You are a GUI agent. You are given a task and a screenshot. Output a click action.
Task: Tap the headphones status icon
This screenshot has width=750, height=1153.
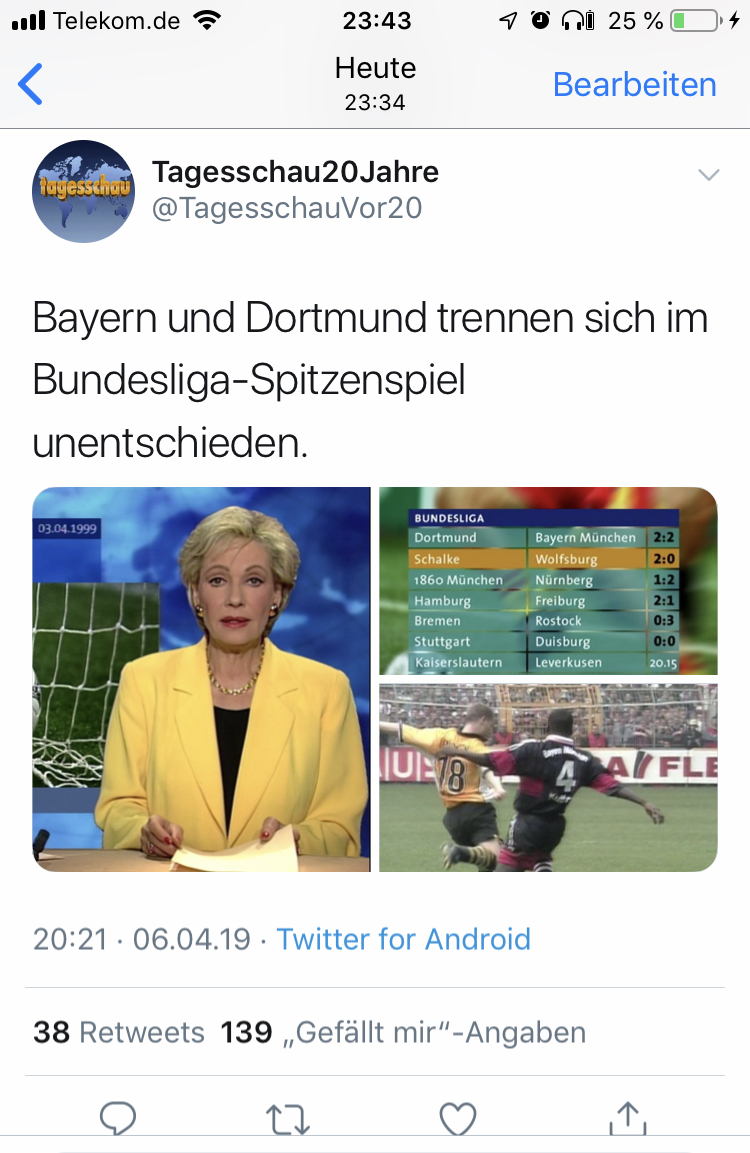578,21
